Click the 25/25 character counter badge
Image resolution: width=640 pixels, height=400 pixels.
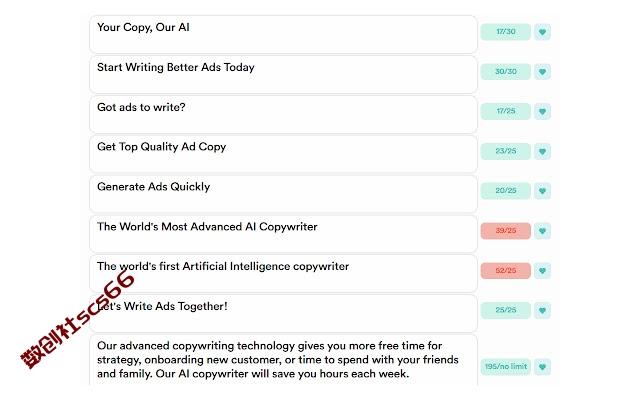[x=506, y=310]
